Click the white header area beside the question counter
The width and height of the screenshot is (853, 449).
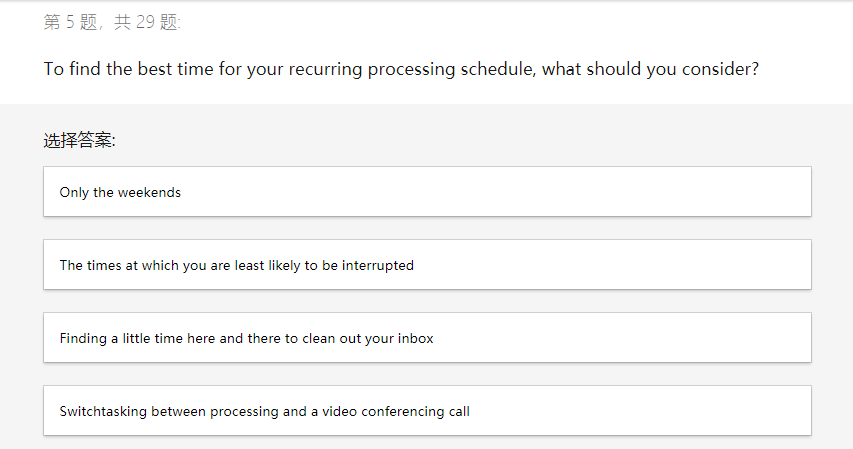(500, 22)
